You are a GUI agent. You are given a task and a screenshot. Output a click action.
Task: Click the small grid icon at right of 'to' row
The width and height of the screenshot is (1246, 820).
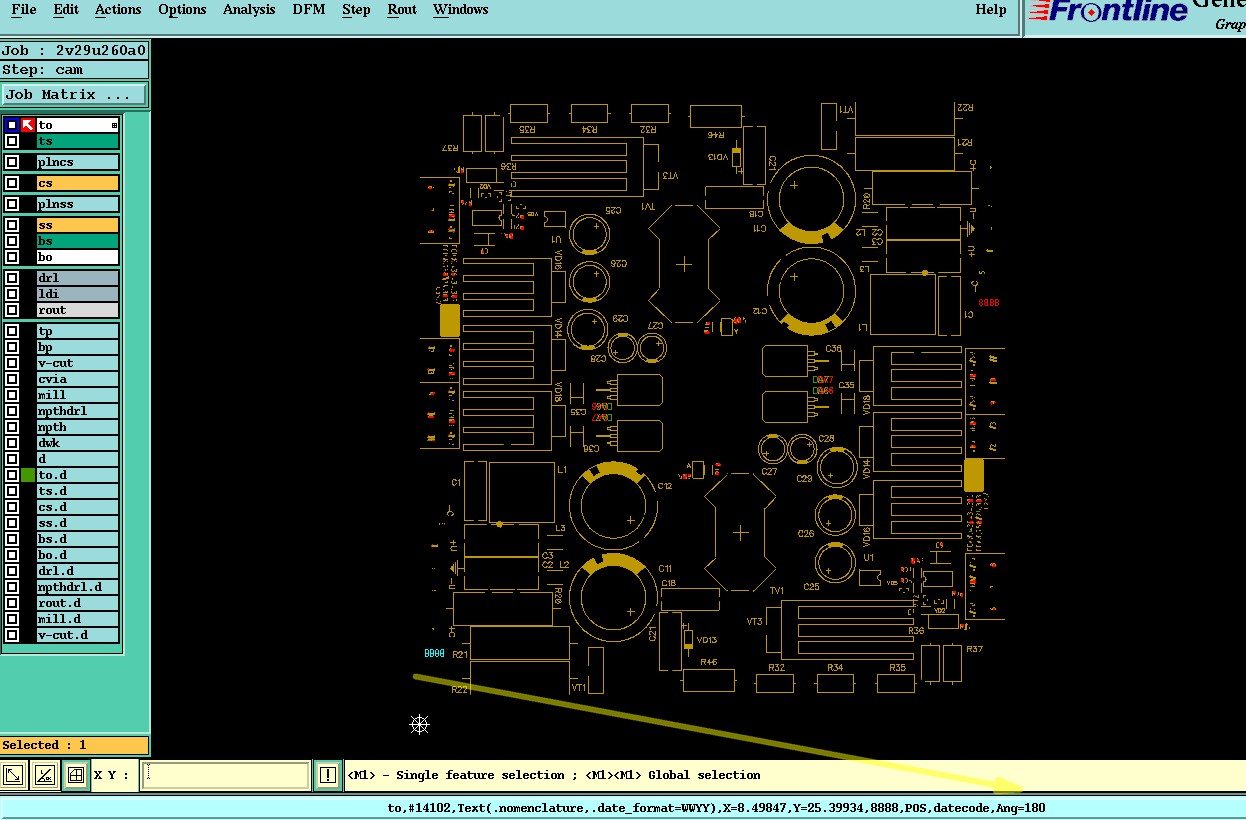click(x=114, y=126)
